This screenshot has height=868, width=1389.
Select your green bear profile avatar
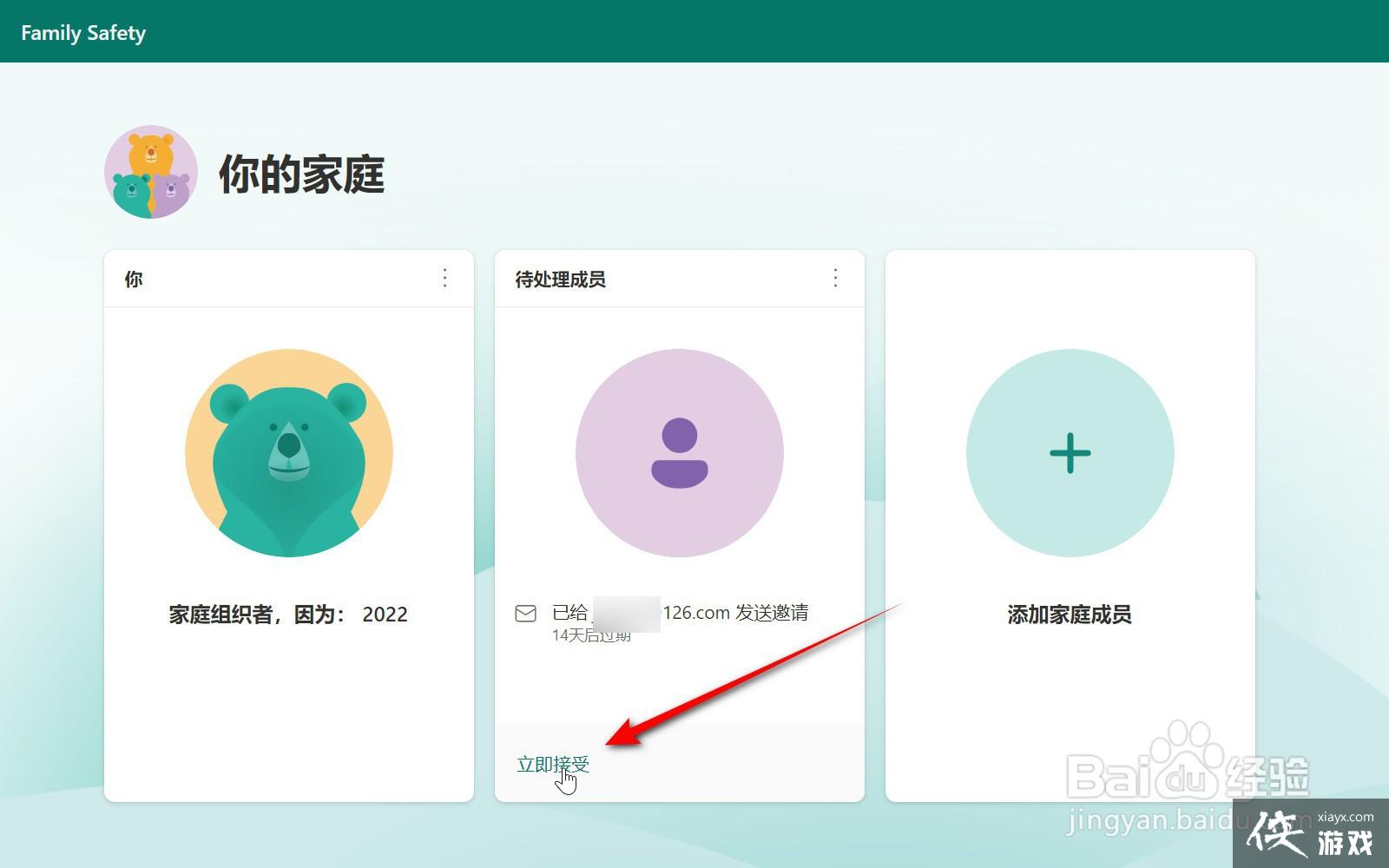289,453
